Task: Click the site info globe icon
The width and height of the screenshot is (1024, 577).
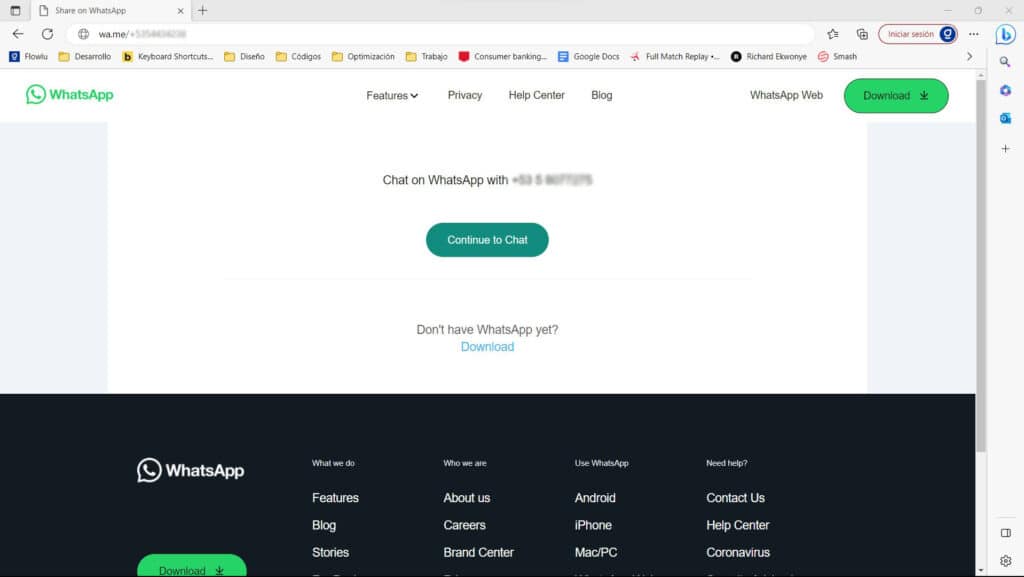Action: 84,34
